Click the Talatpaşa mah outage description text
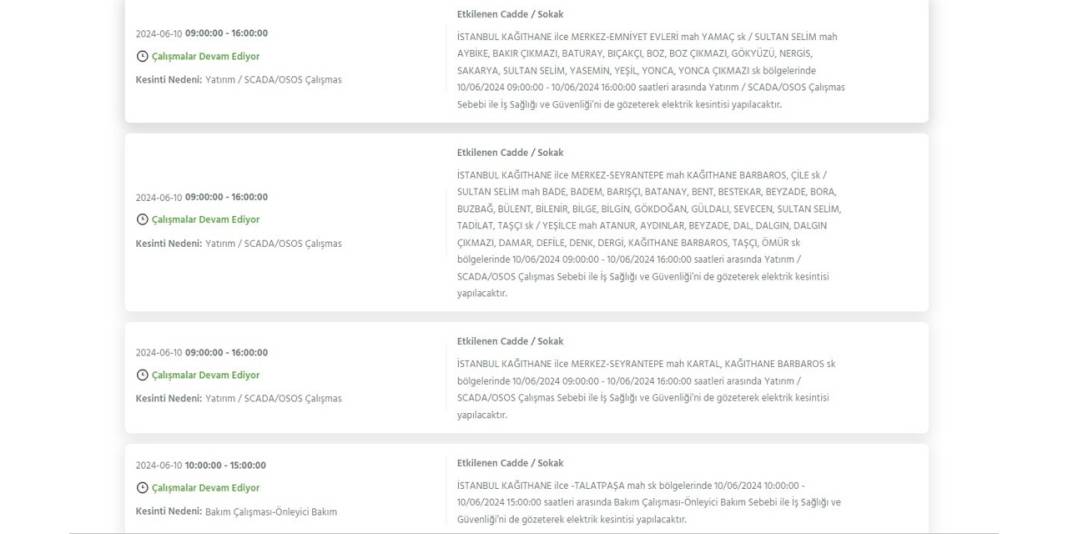1068x534 pixels. point(648,502)
